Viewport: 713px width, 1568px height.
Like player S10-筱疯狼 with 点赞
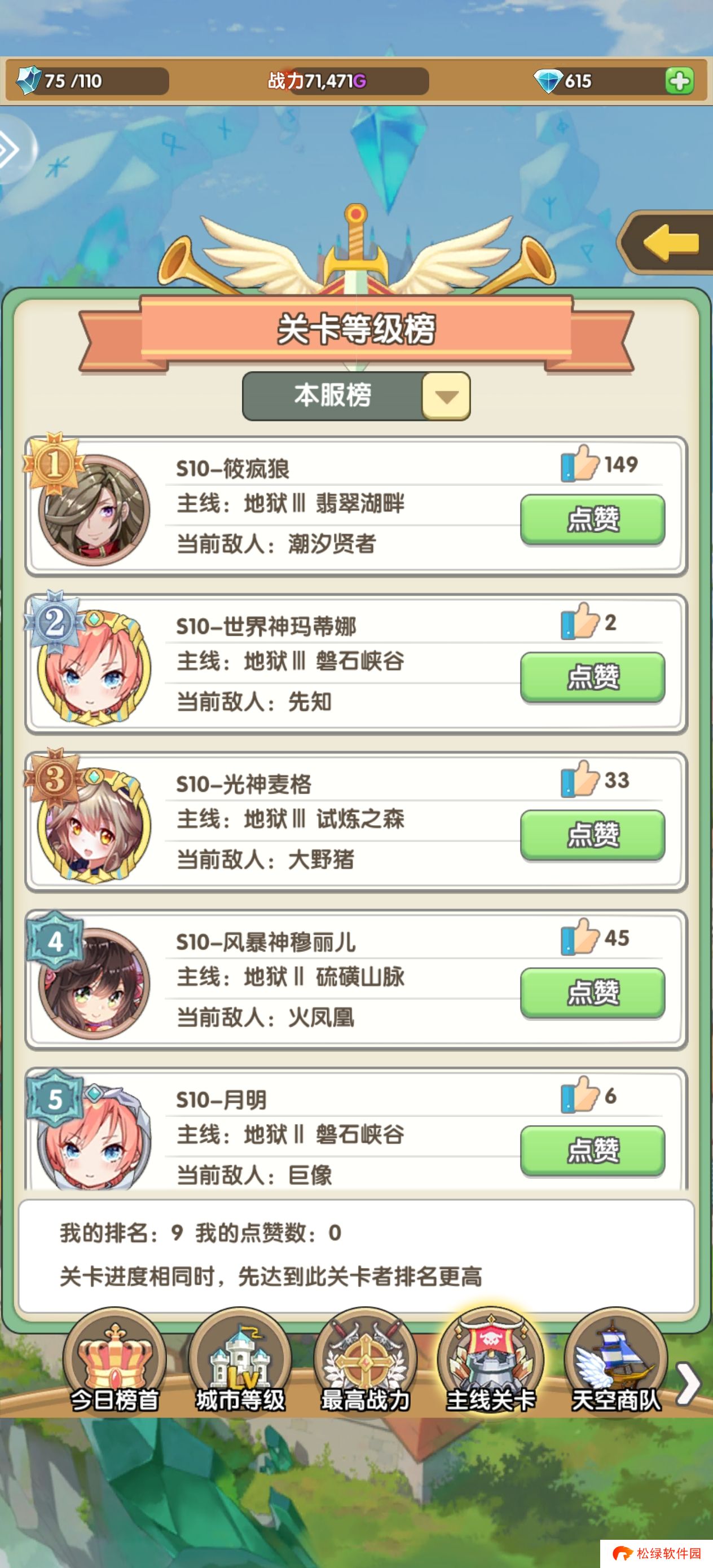(592, 519)
